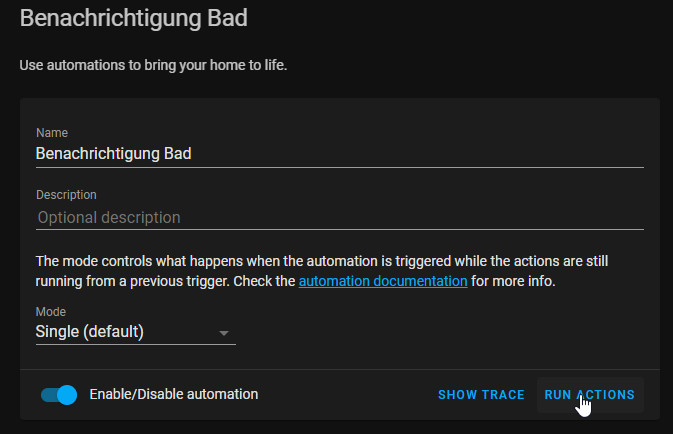Run the automation with RUN ACTIONS
Image resolution: width=673 pixels, height=434 pixels.
click(x=590, y=395)
